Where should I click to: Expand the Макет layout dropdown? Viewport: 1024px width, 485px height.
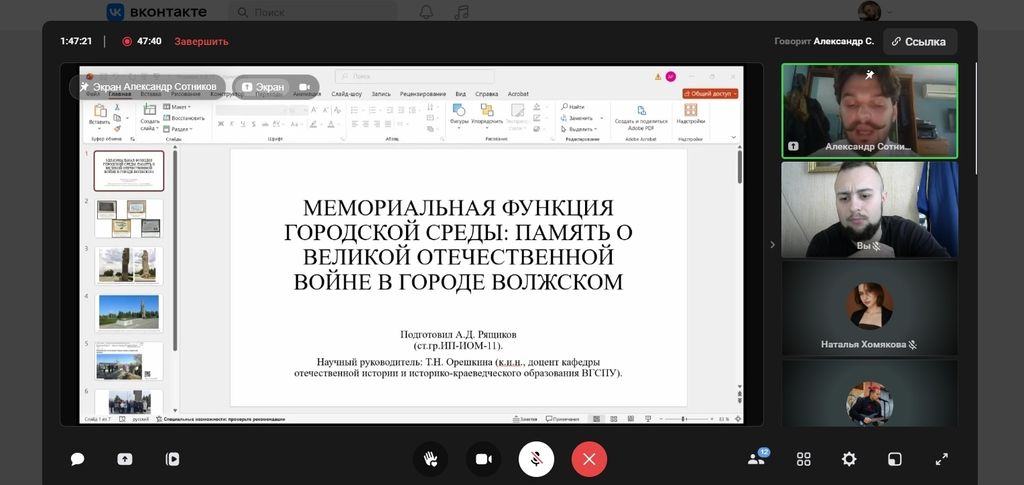tap(180, 106)
